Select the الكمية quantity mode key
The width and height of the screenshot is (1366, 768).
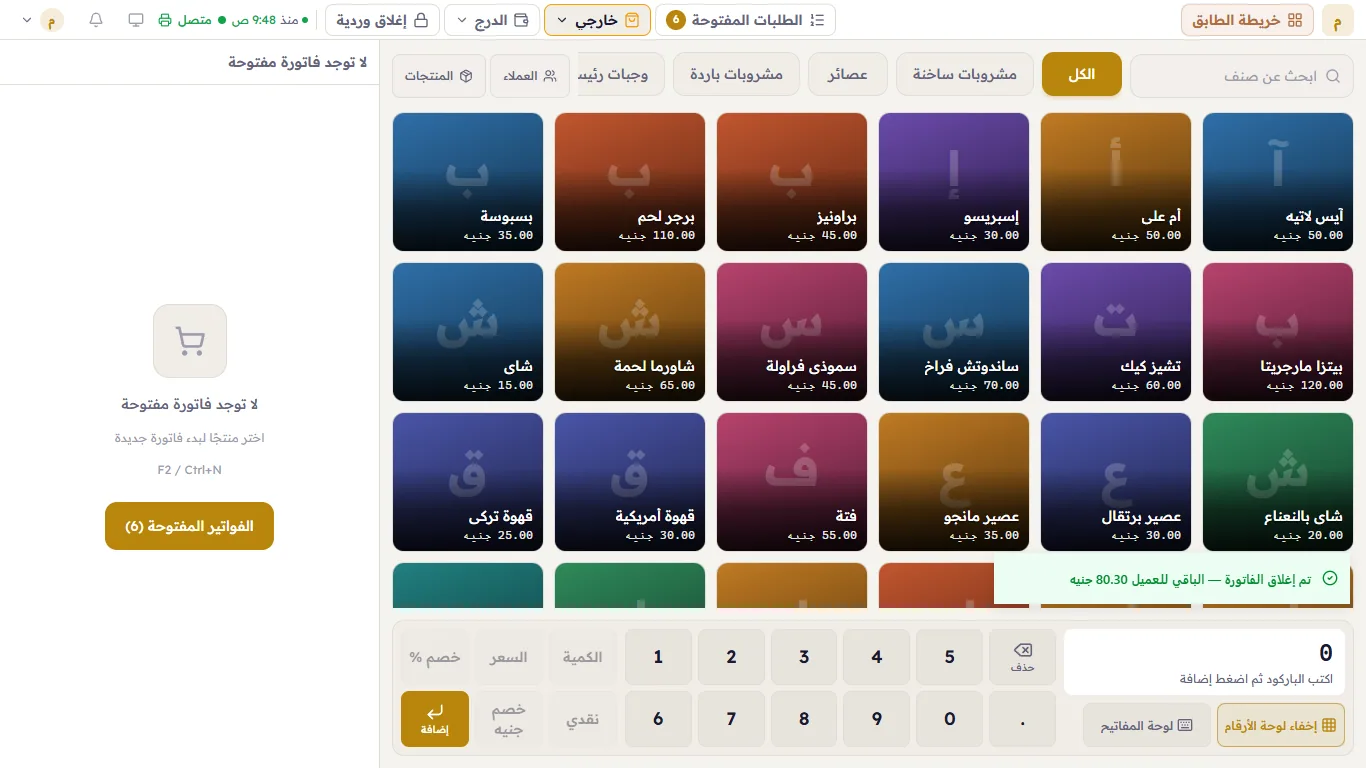coord(582,657)
